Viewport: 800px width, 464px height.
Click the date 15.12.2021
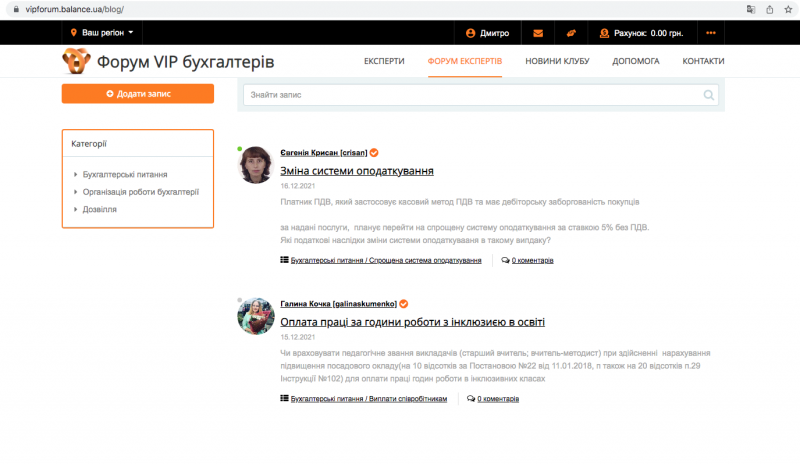point(297,337)
